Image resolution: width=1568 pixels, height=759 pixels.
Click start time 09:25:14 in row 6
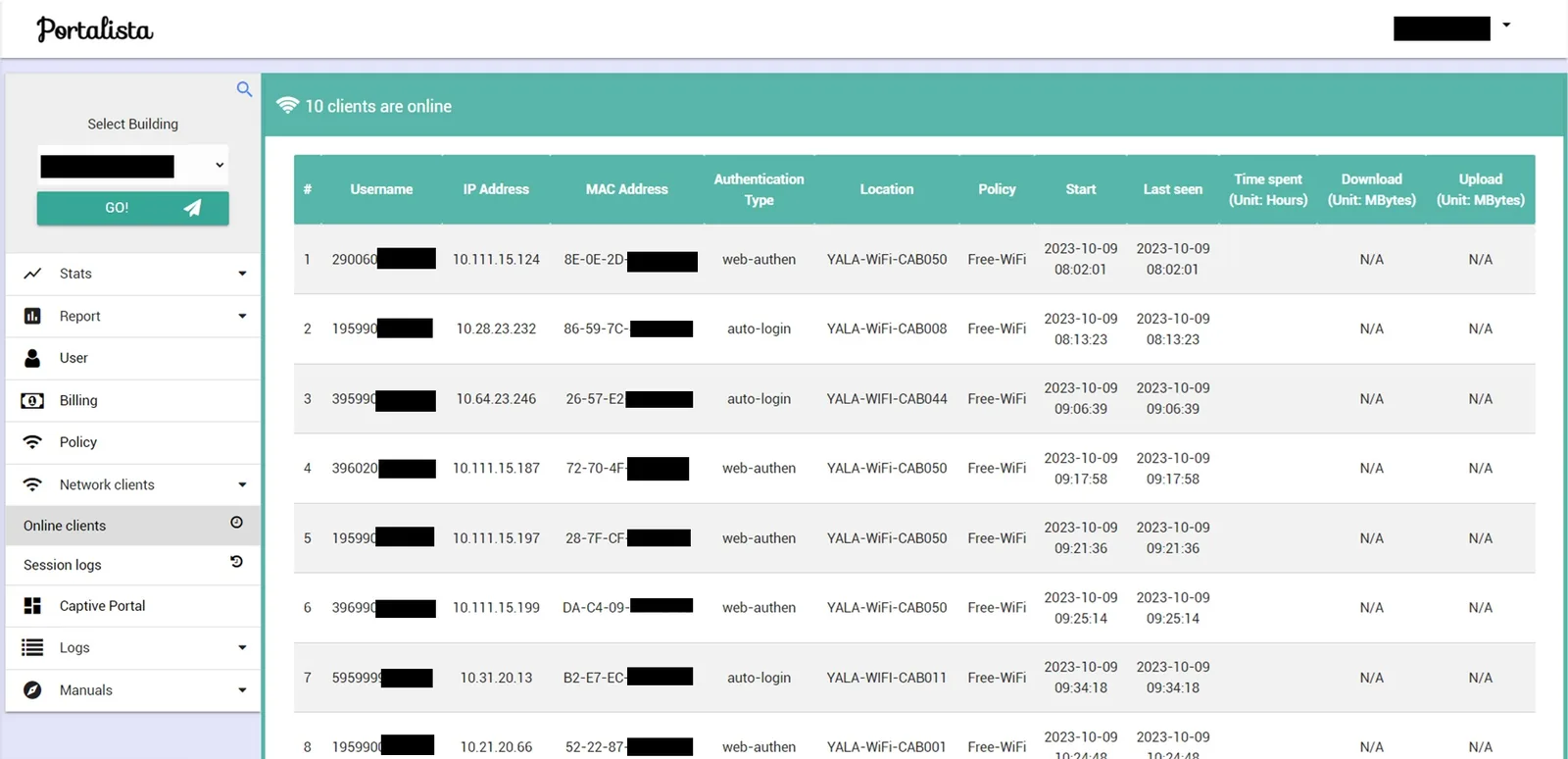click(x=1081, y=619)
